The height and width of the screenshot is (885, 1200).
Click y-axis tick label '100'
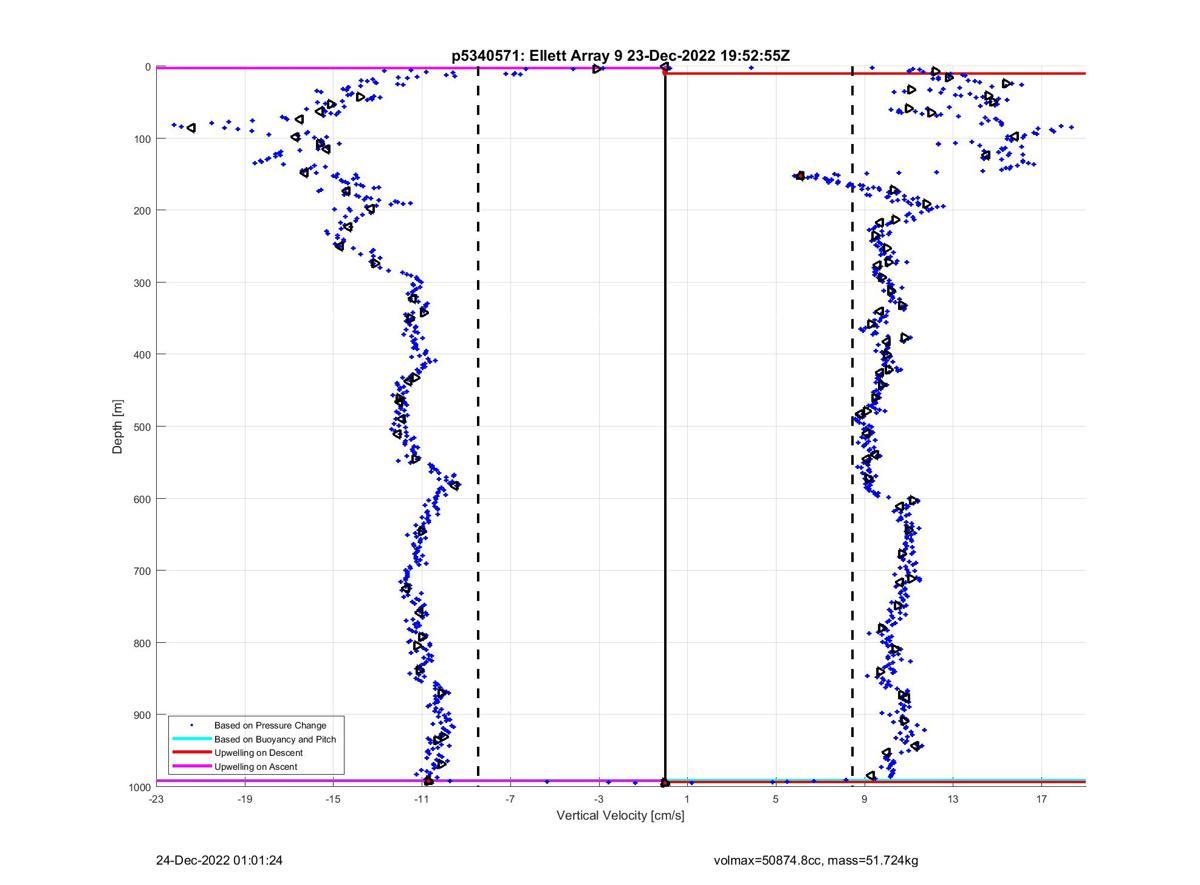[142, 139]
